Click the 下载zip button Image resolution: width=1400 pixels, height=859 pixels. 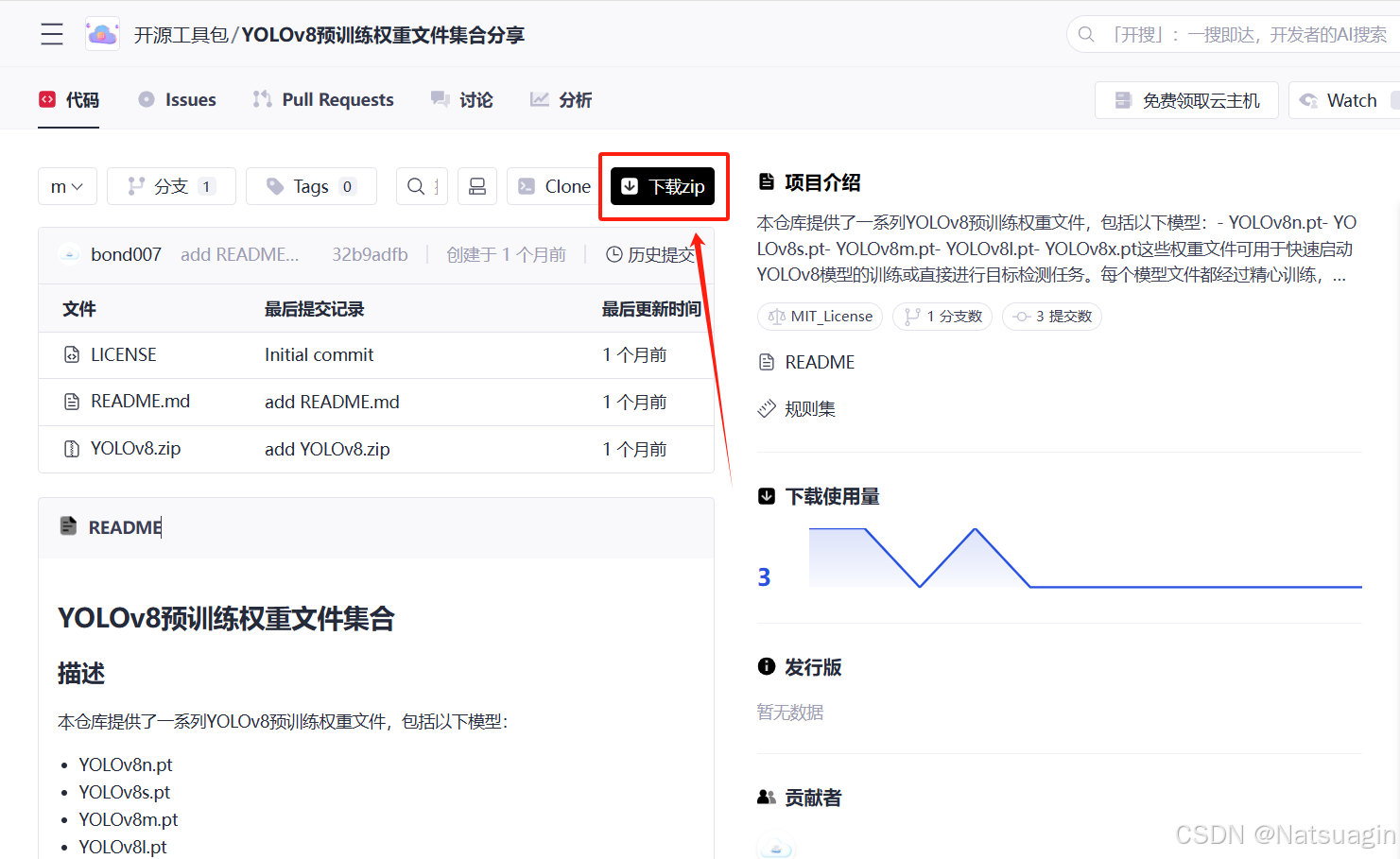tap(664, 186)
